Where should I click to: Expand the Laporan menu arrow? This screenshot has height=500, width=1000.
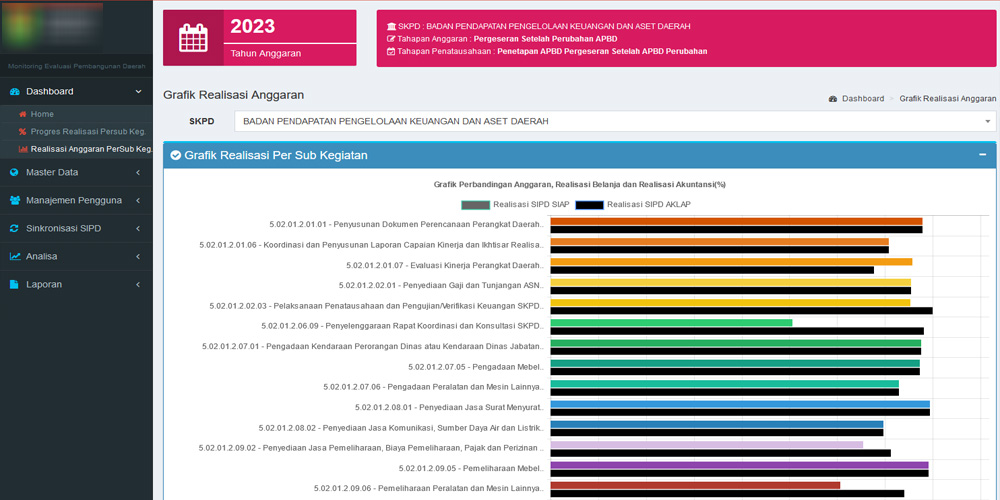pos(138,284)
